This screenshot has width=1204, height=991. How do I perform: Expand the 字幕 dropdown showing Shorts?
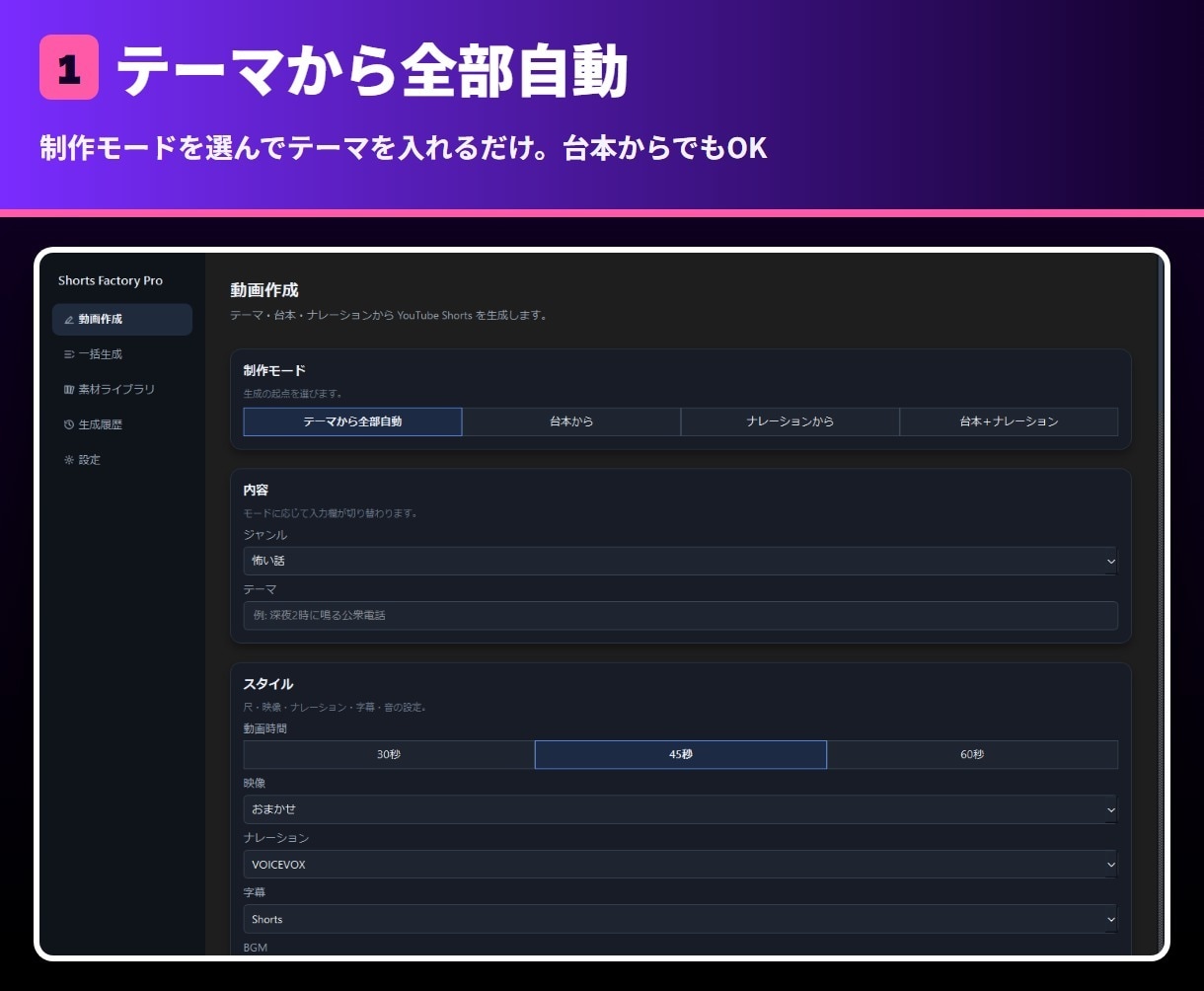pyautogui.click(x=681, y=919)
